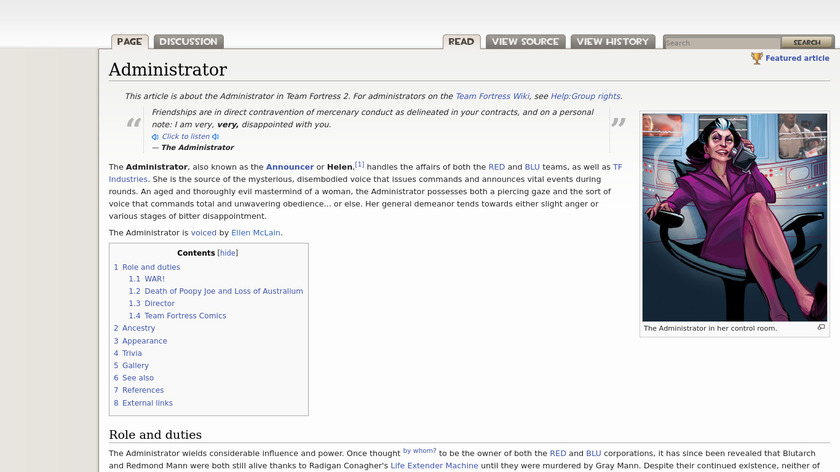
Task: Jump to Death of Poopy Joe and Loss of Australium
Action: (216, 291)
